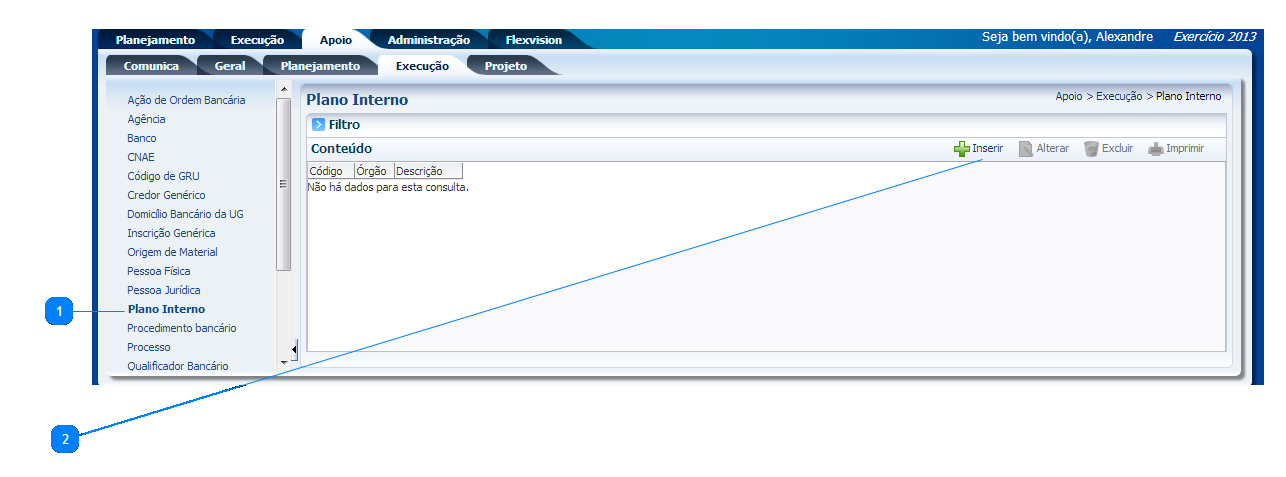The width and height of the screenshot is (1286, 477).
Task: Click the green plus Inserir icon
Action: (961, 149)
